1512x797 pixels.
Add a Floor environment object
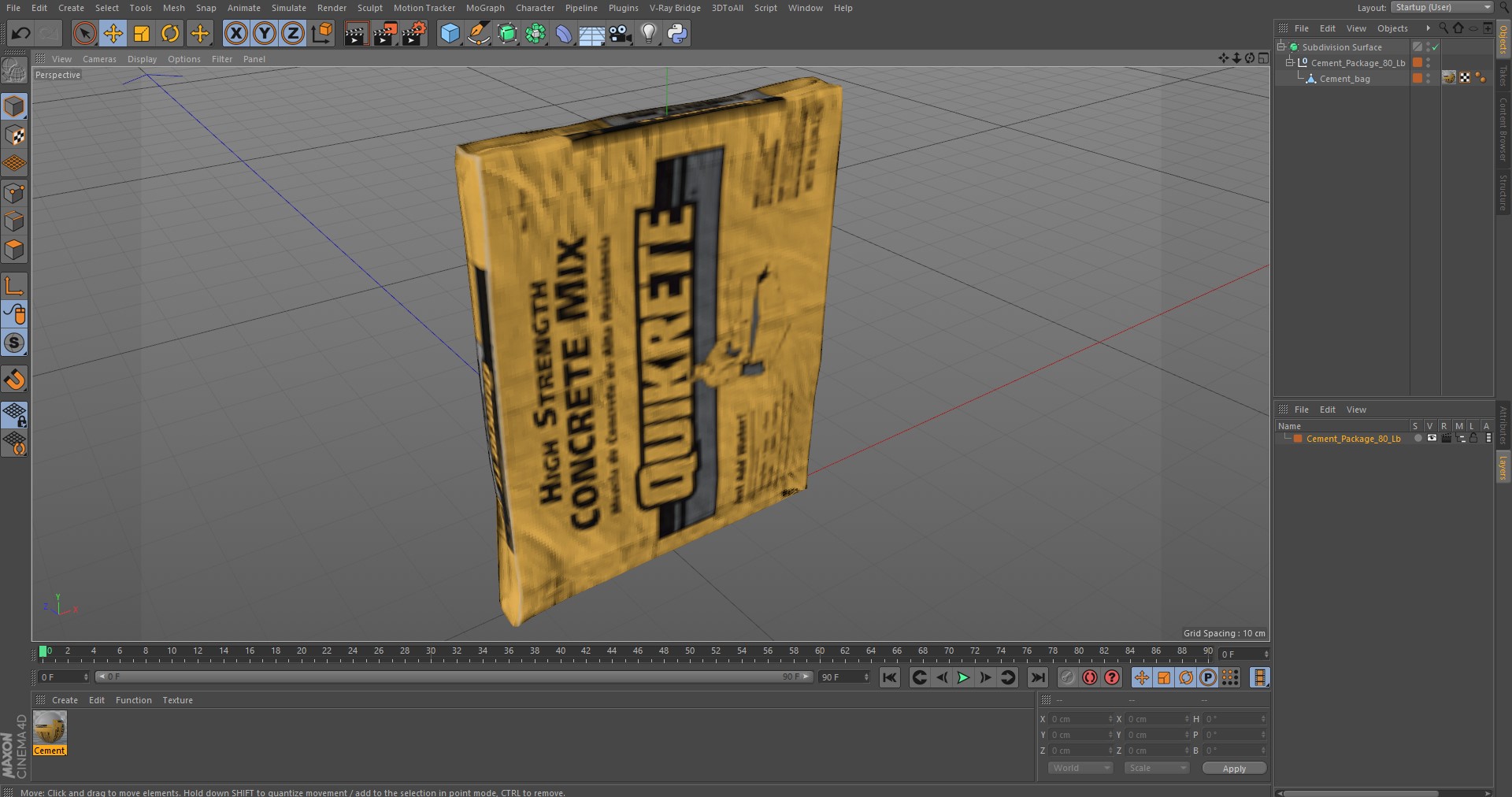(x=592, y=33)
